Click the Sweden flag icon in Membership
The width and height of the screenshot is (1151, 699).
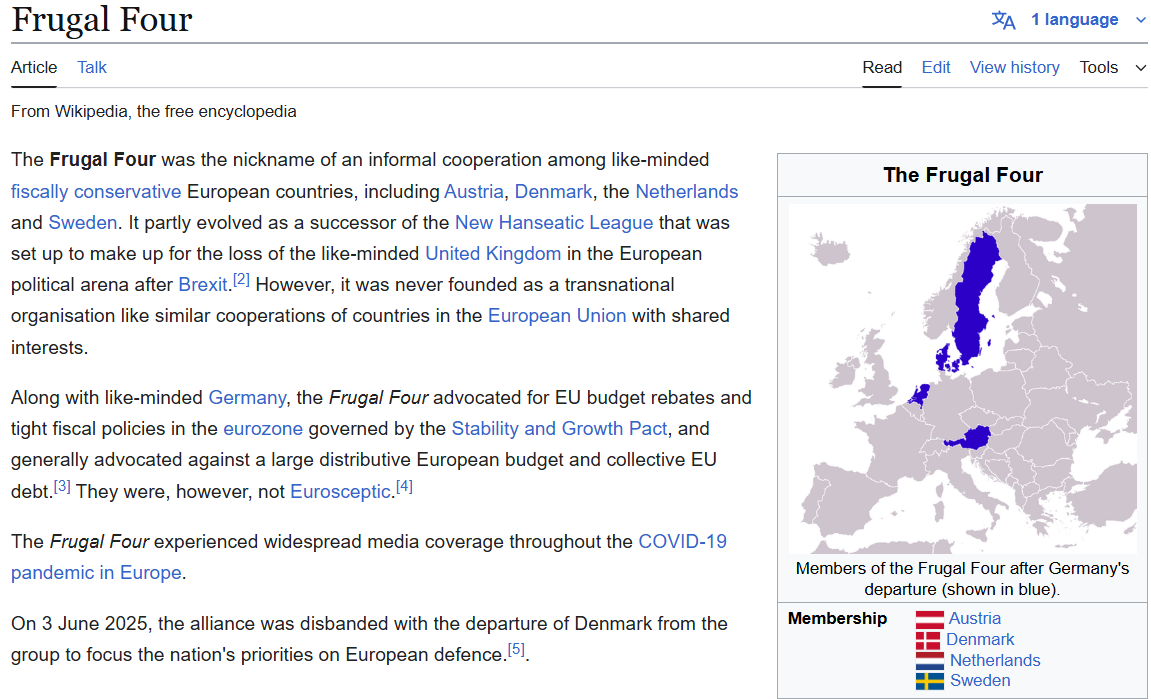coord(930,681)
